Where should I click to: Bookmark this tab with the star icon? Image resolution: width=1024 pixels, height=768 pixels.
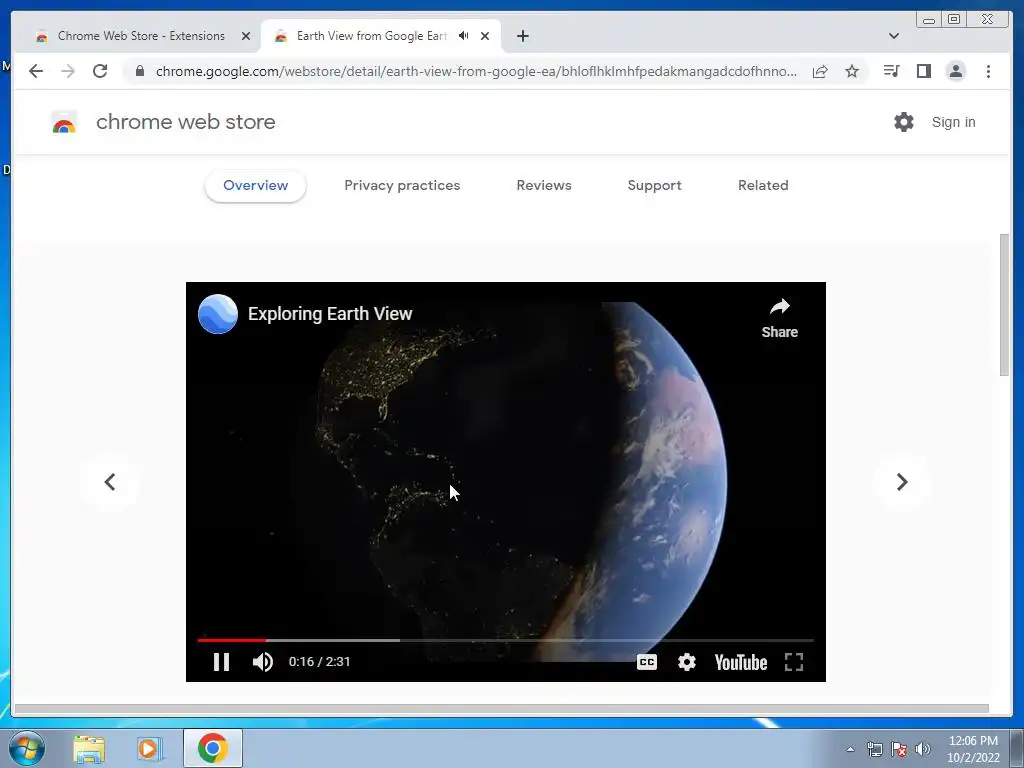tap(852, 71)
